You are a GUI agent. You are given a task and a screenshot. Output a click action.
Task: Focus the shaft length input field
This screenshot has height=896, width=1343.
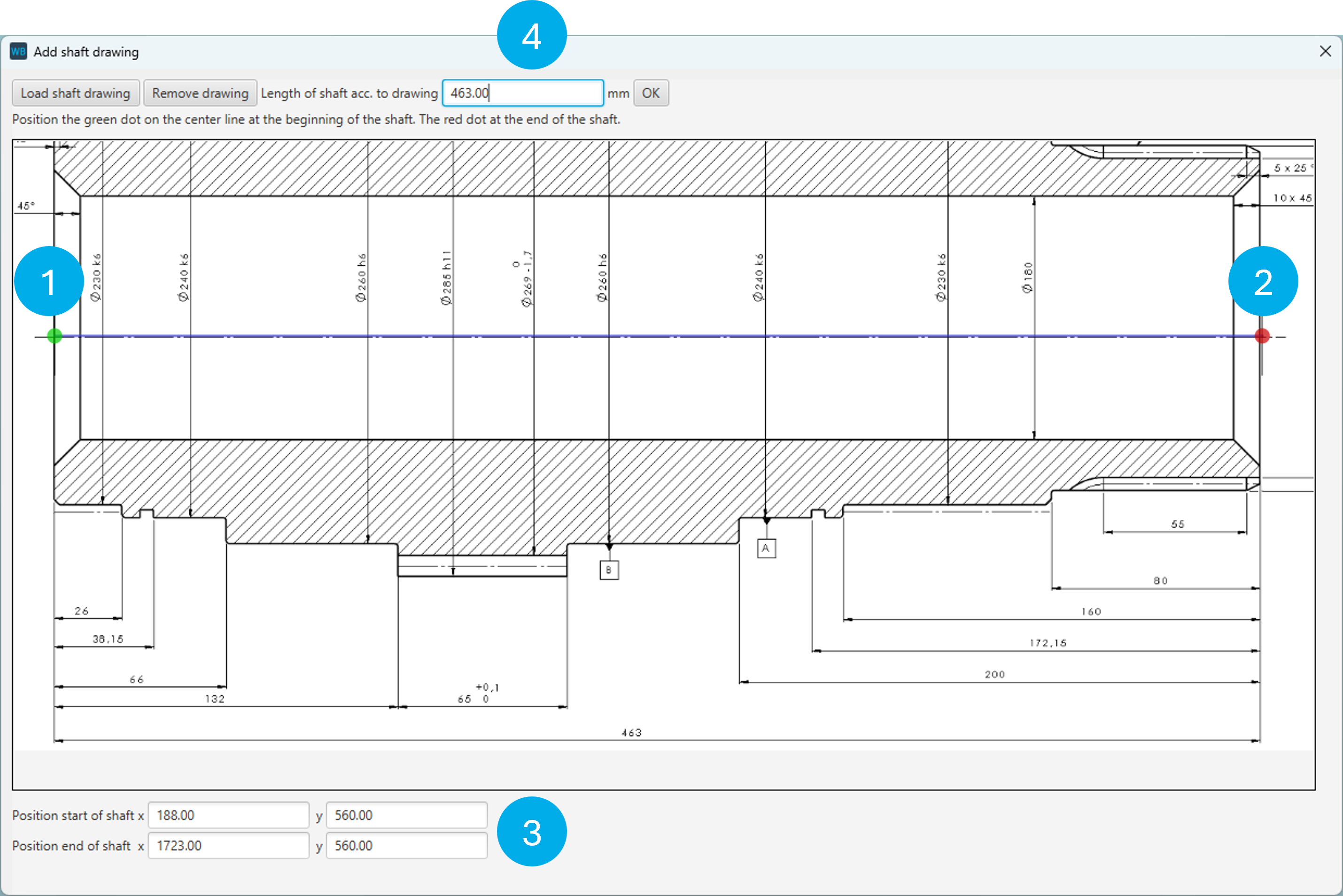coord(522,93)
